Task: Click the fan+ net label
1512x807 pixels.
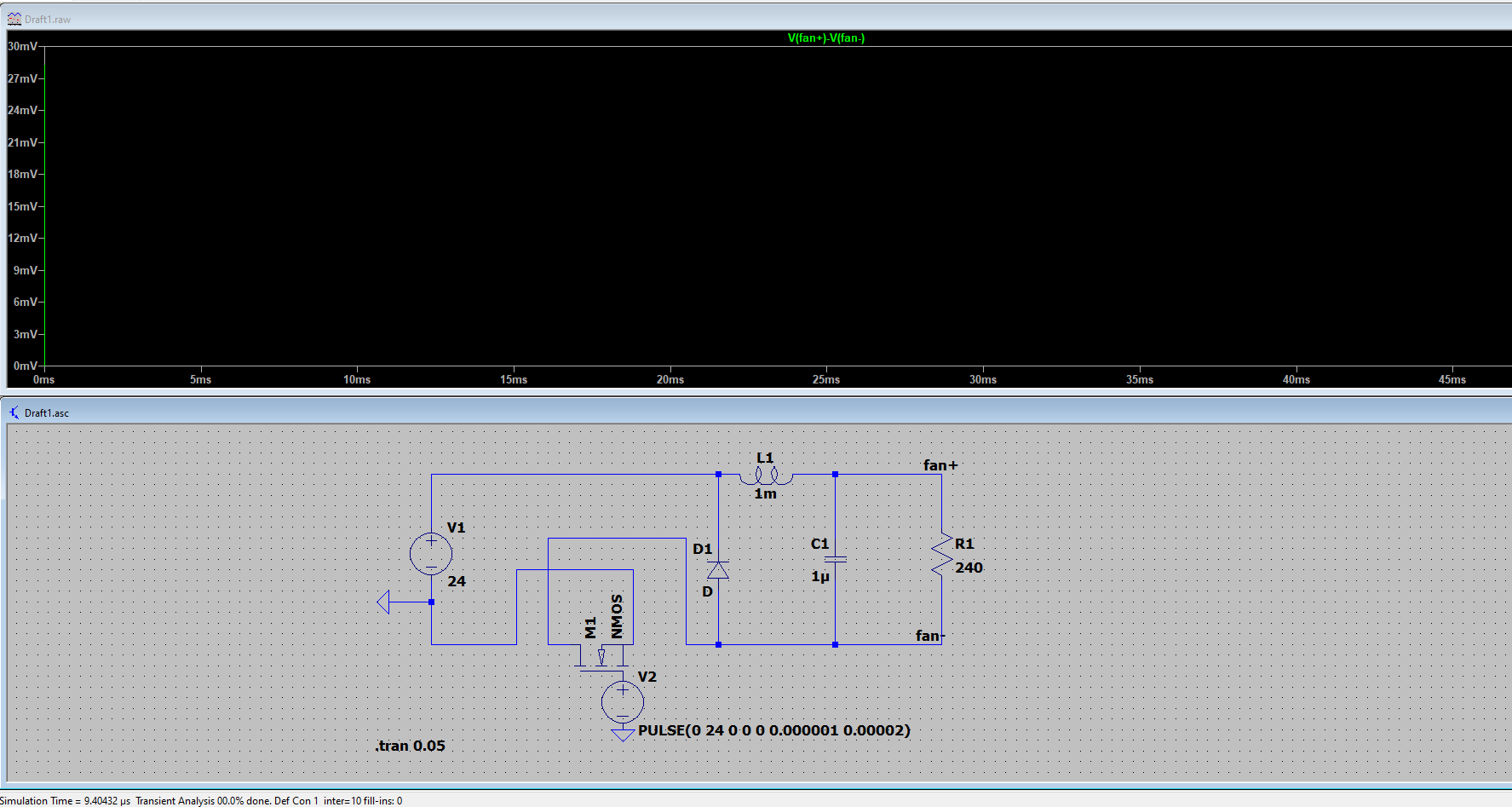Action: point(940,465)
